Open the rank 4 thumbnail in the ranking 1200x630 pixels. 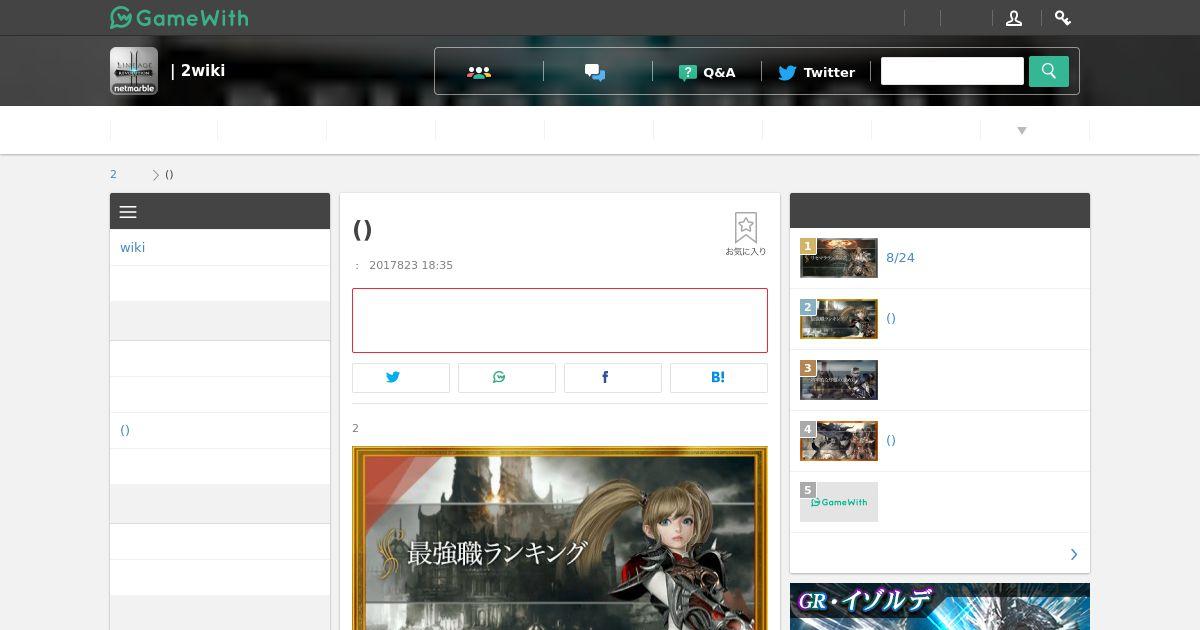[x=839, y=441]
